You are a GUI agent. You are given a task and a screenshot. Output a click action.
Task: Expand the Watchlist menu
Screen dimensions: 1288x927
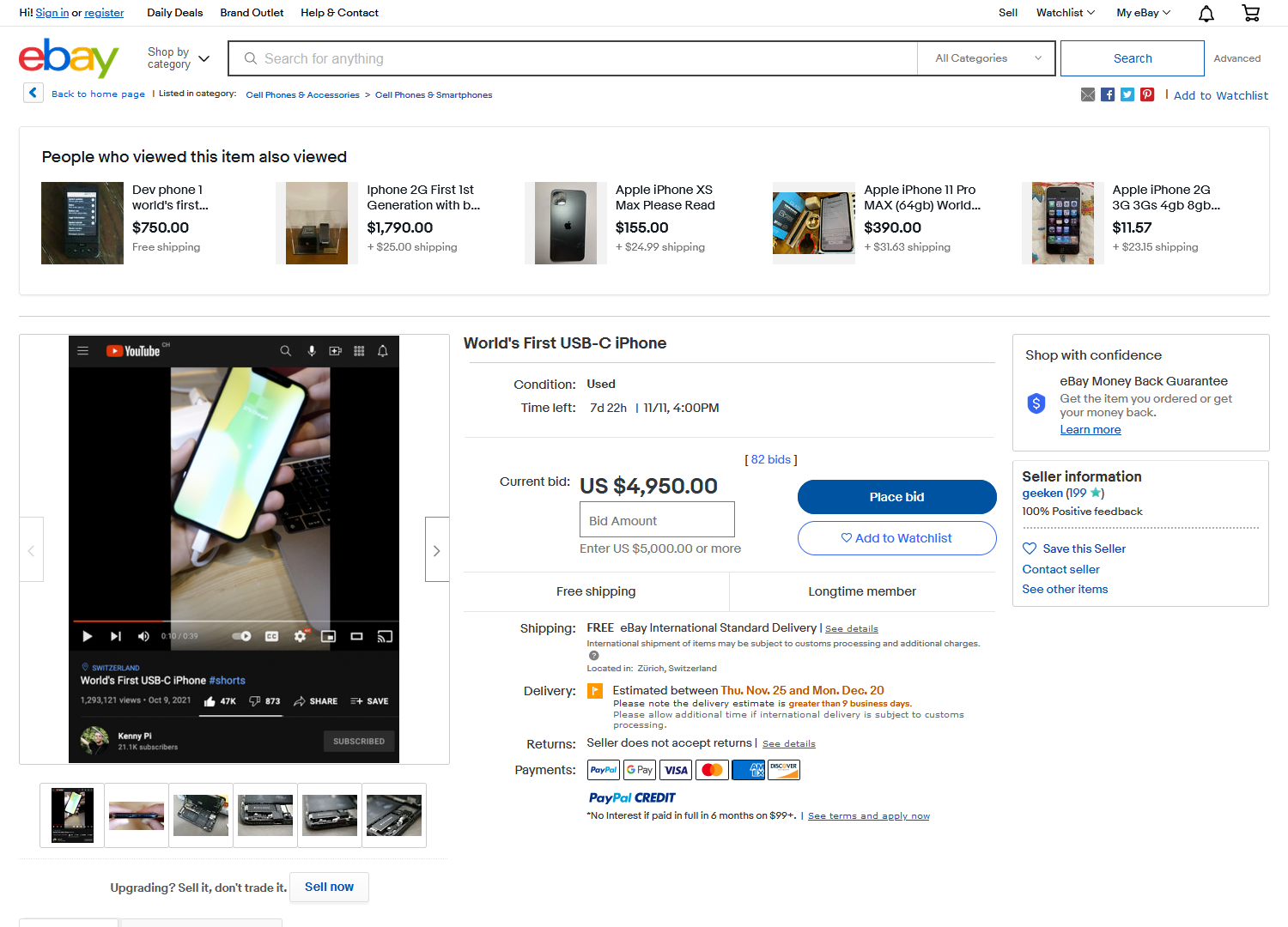(1066, 13)
